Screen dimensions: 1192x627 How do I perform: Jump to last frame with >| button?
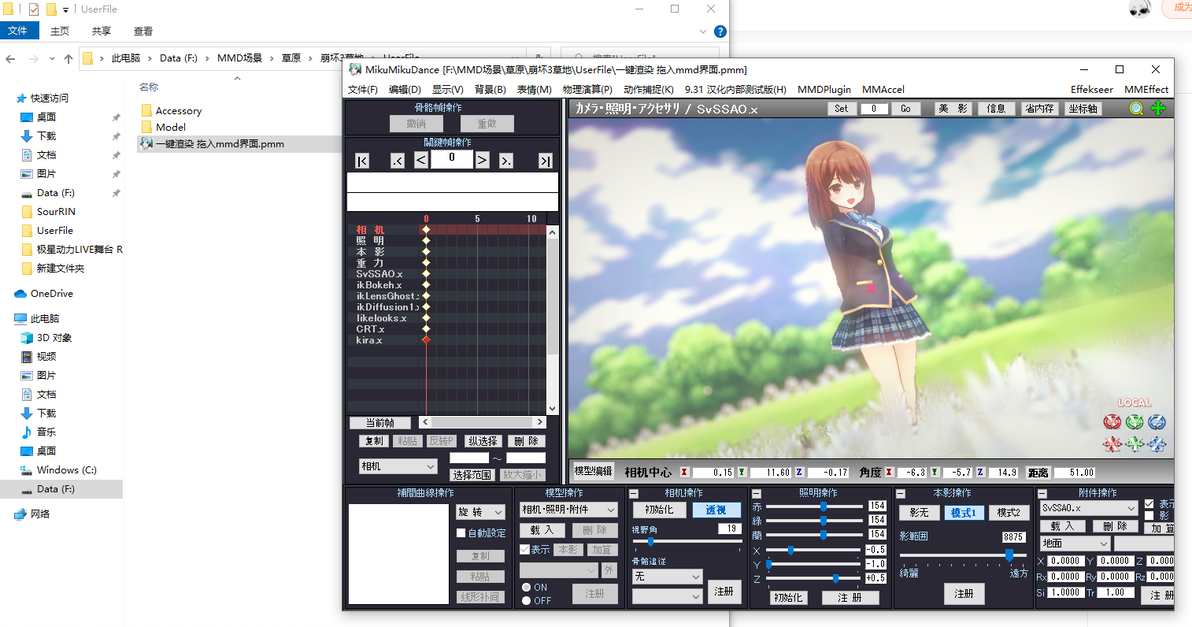coord(545,160)
